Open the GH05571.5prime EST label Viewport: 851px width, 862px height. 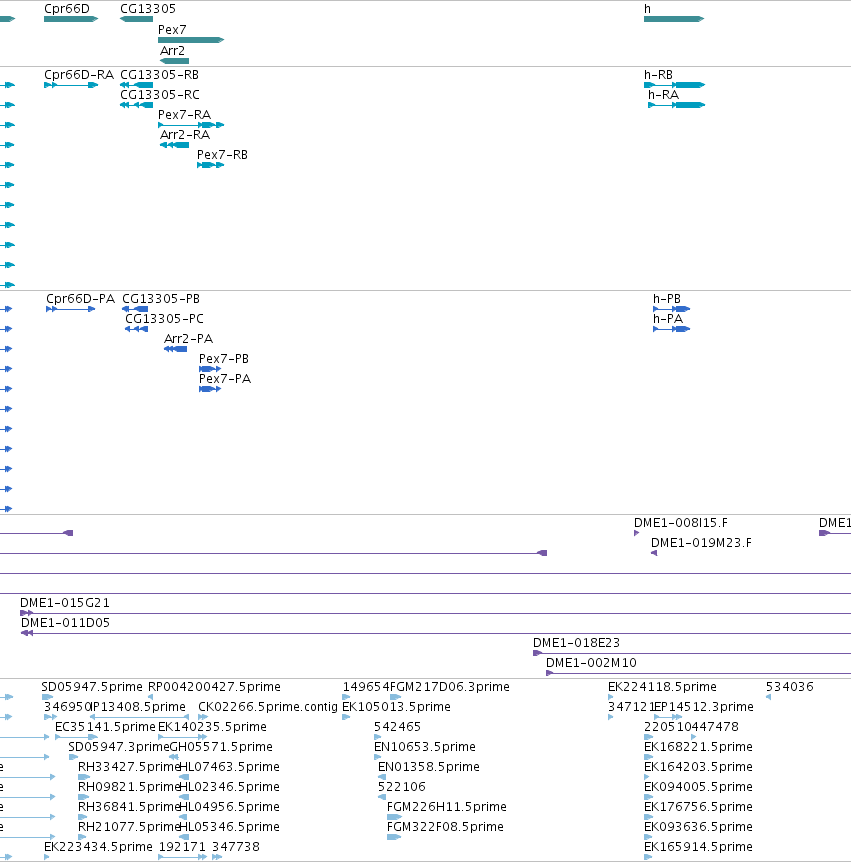click(222, 747)
